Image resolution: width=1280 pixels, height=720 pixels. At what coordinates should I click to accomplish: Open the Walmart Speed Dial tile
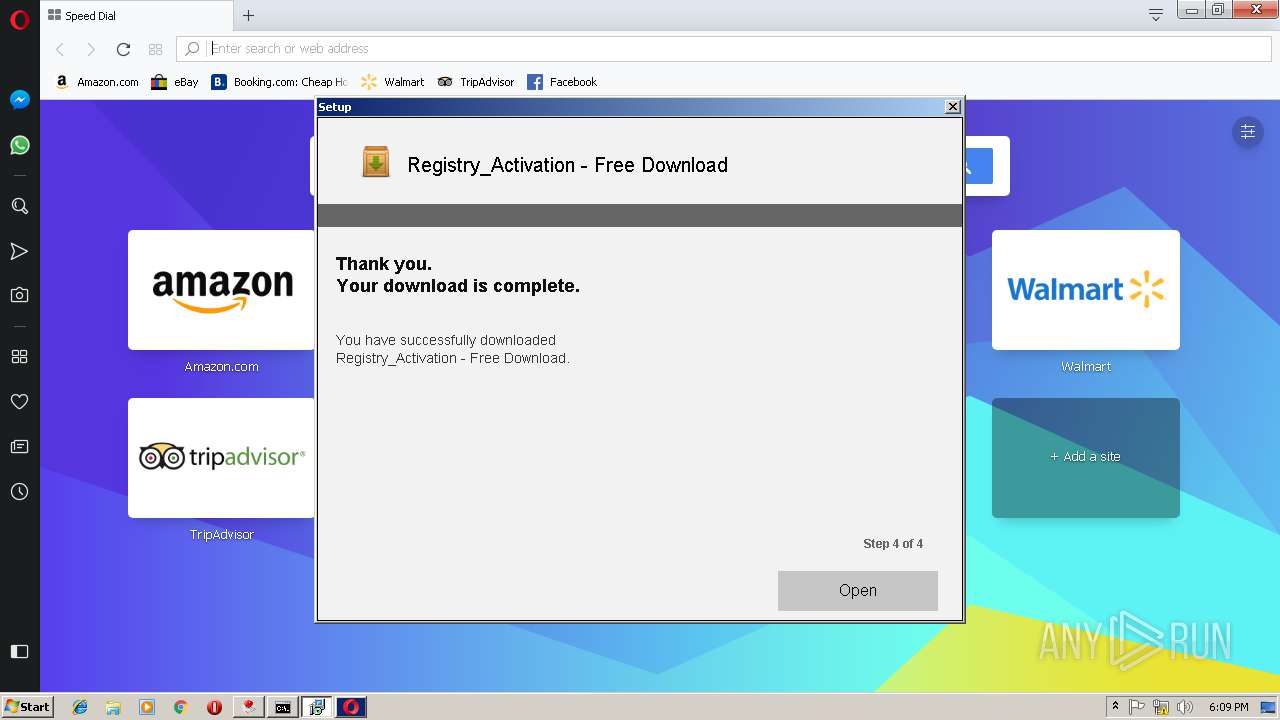click(1086, 290)
